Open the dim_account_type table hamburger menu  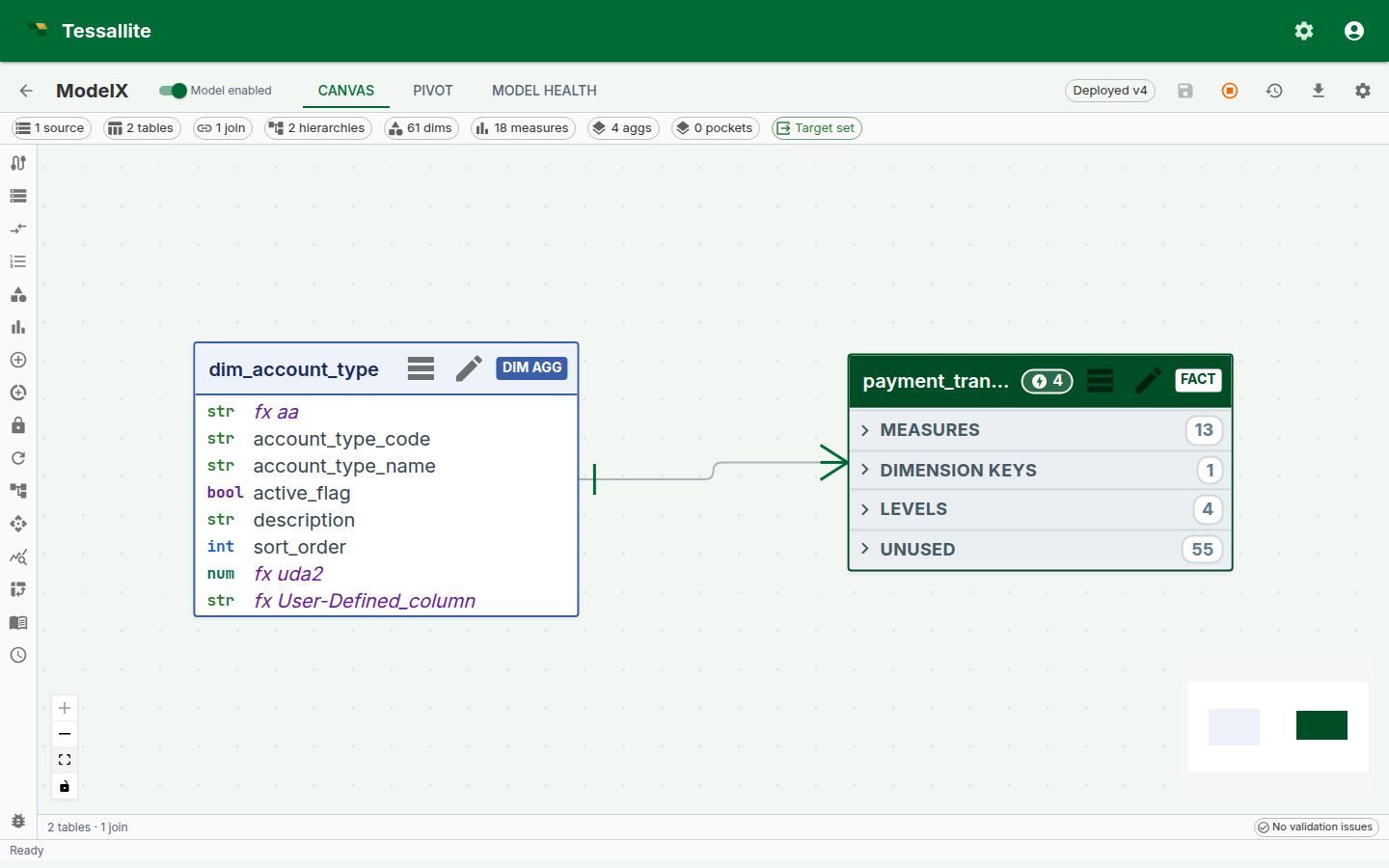tap(421, 368)
